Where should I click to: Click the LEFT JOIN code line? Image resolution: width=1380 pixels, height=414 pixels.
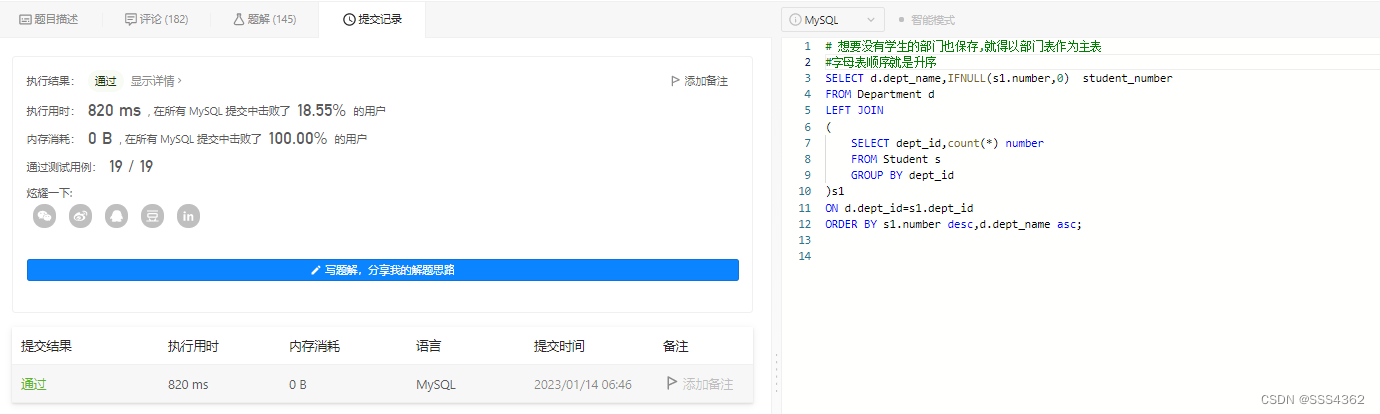click(x=854, y=110)
